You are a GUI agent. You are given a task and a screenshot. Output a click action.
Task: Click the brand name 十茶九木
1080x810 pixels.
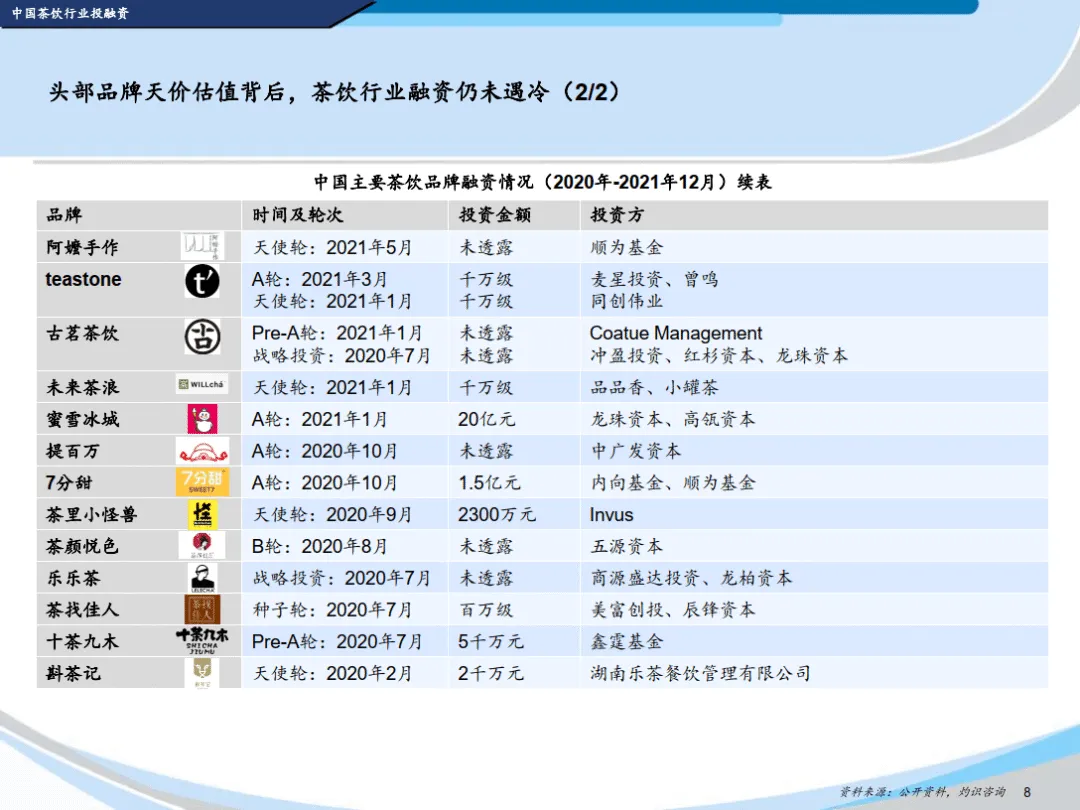[82, 641]
